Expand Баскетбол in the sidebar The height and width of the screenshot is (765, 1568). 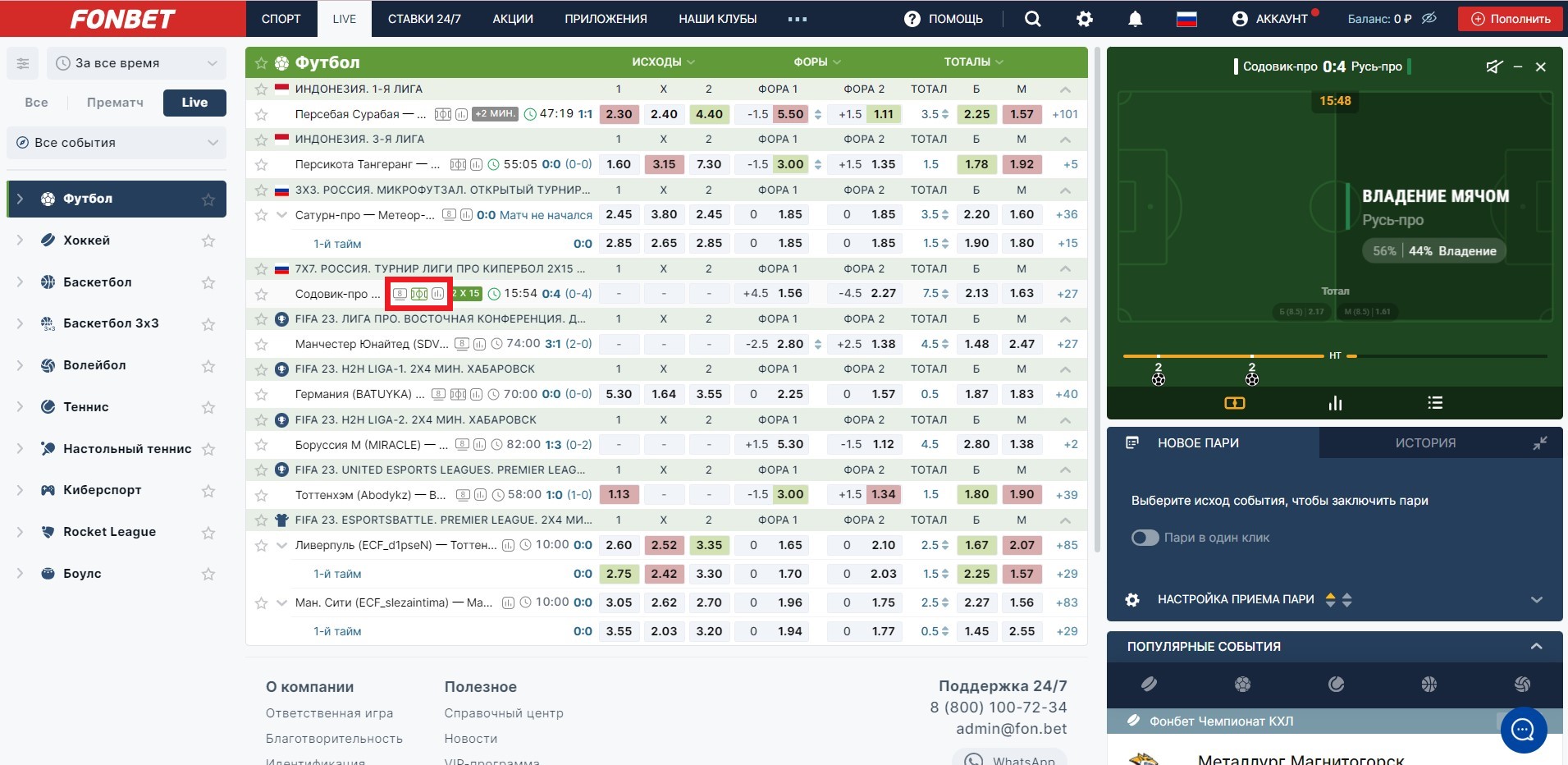pos(20,282)
